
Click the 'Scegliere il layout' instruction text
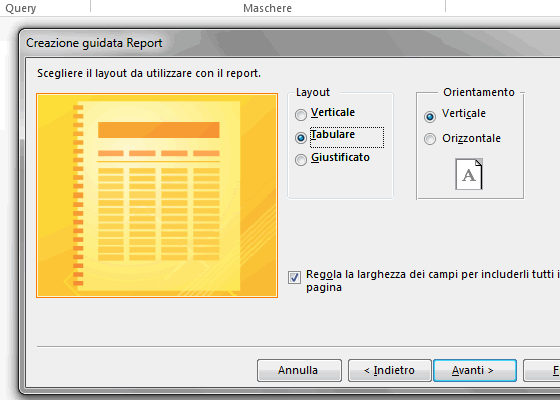[x=149, y=73]
